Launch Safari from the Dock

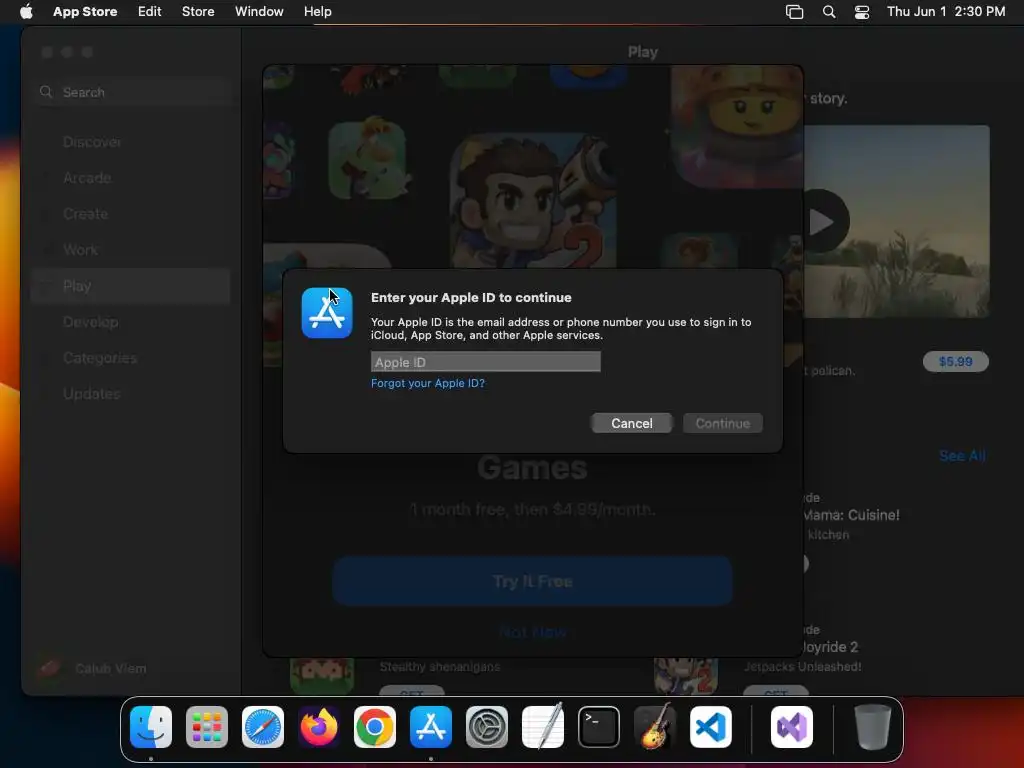pos(263,727)
